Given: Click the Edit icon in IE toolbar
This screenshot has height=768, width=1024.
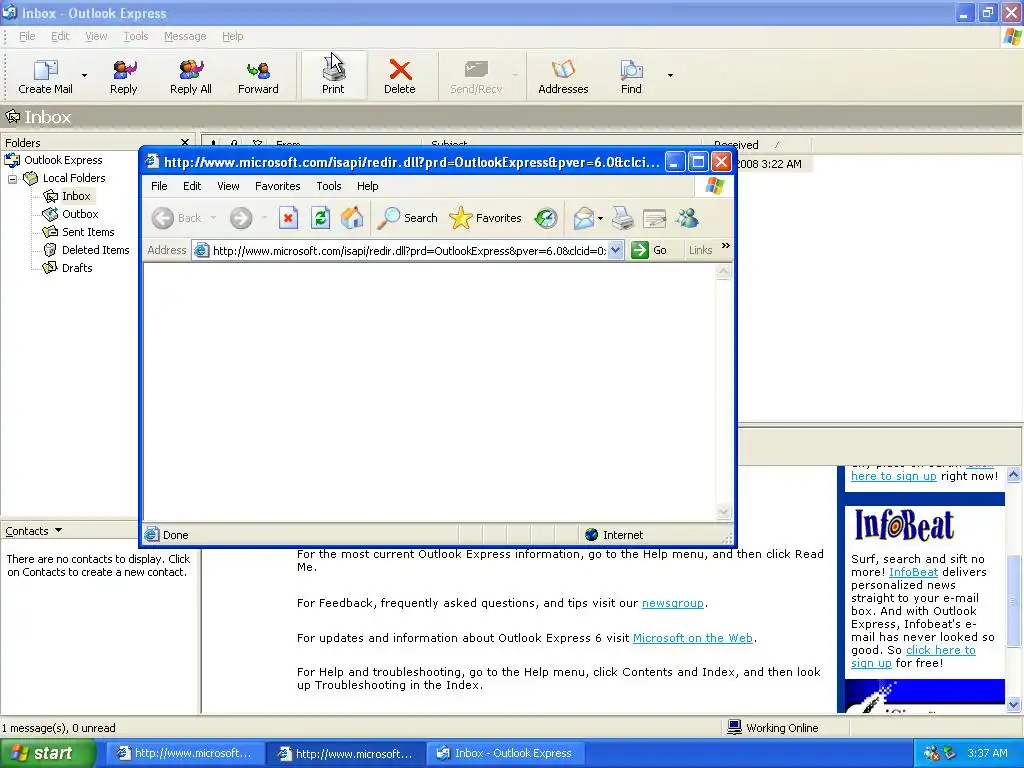Looking at the screenshot, I should [654, 218].
